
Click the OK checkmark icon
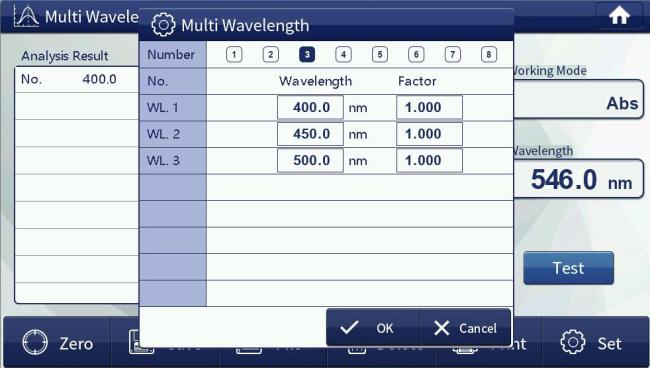pyautogui.click(x=349, y=328)
